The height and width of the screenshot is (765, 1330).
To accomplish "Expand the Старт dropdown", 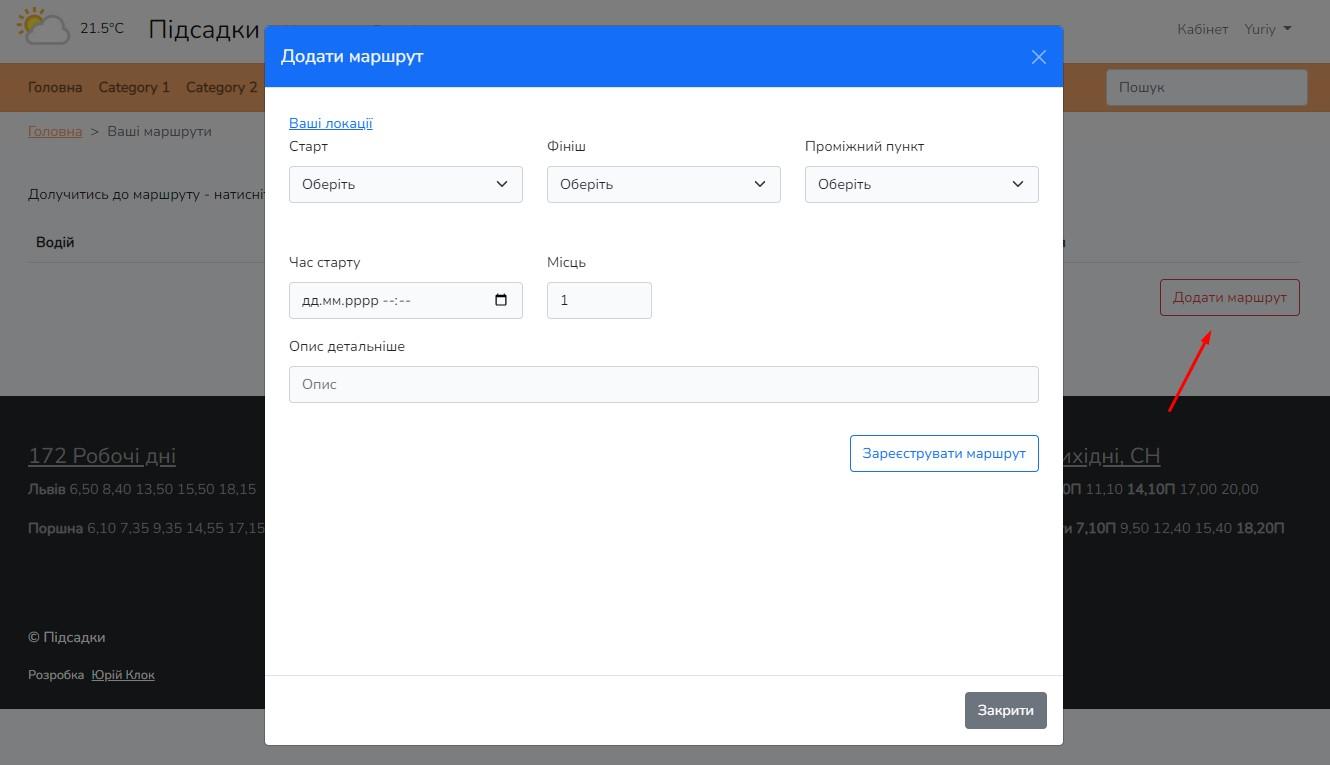I will [x=405, y=184].
